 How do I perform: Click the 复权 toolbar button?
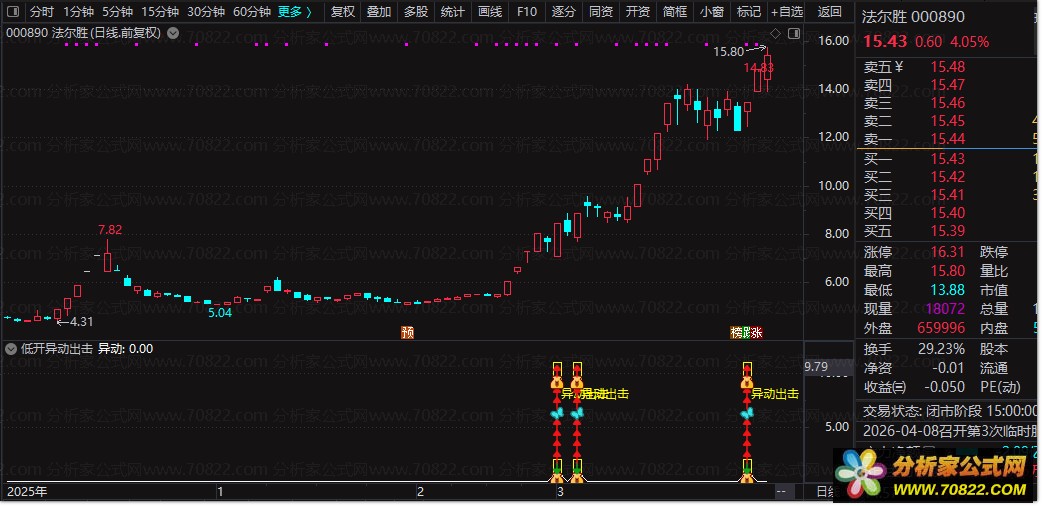coord(343,11)
